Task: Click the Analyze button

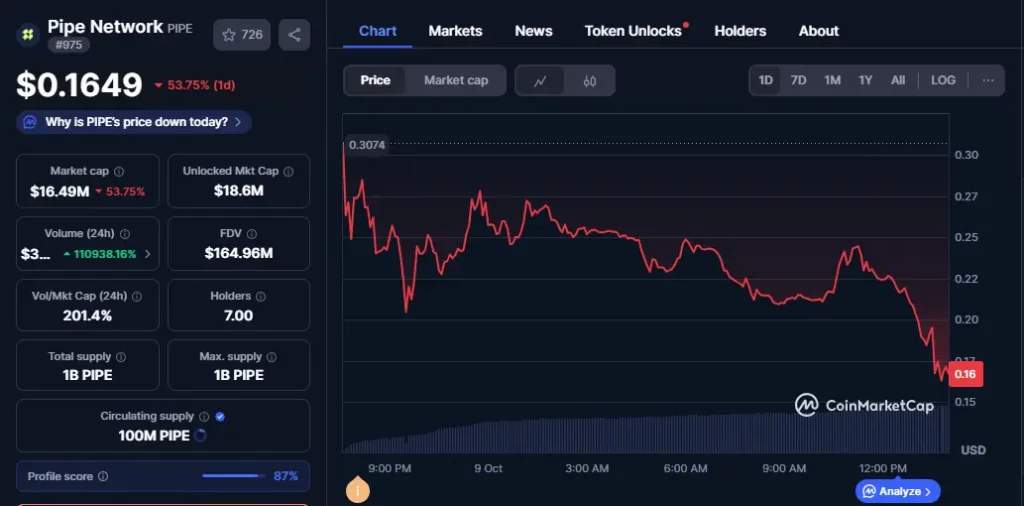Action: 898,491
